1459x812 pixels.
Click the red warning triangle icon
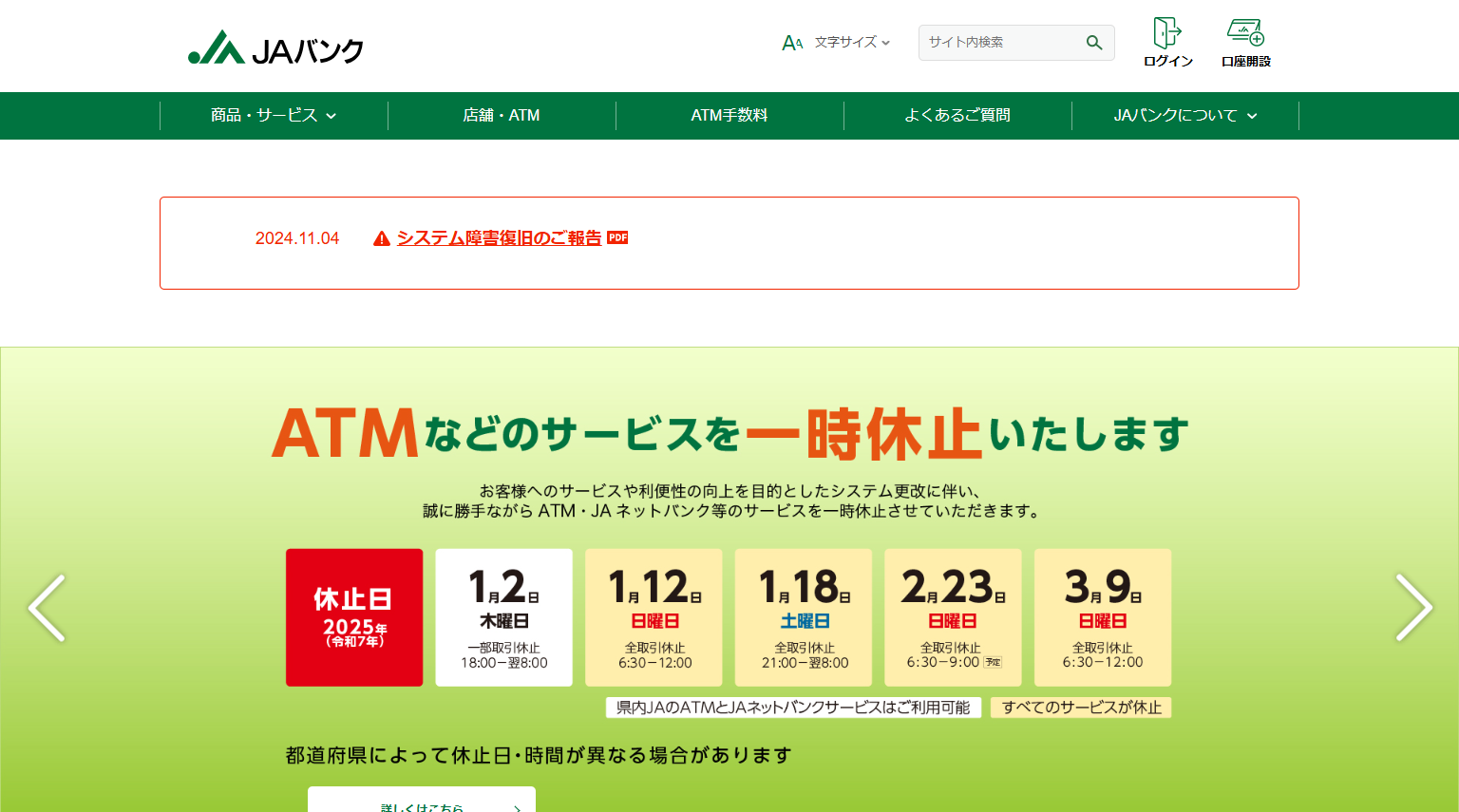[382, 238]
